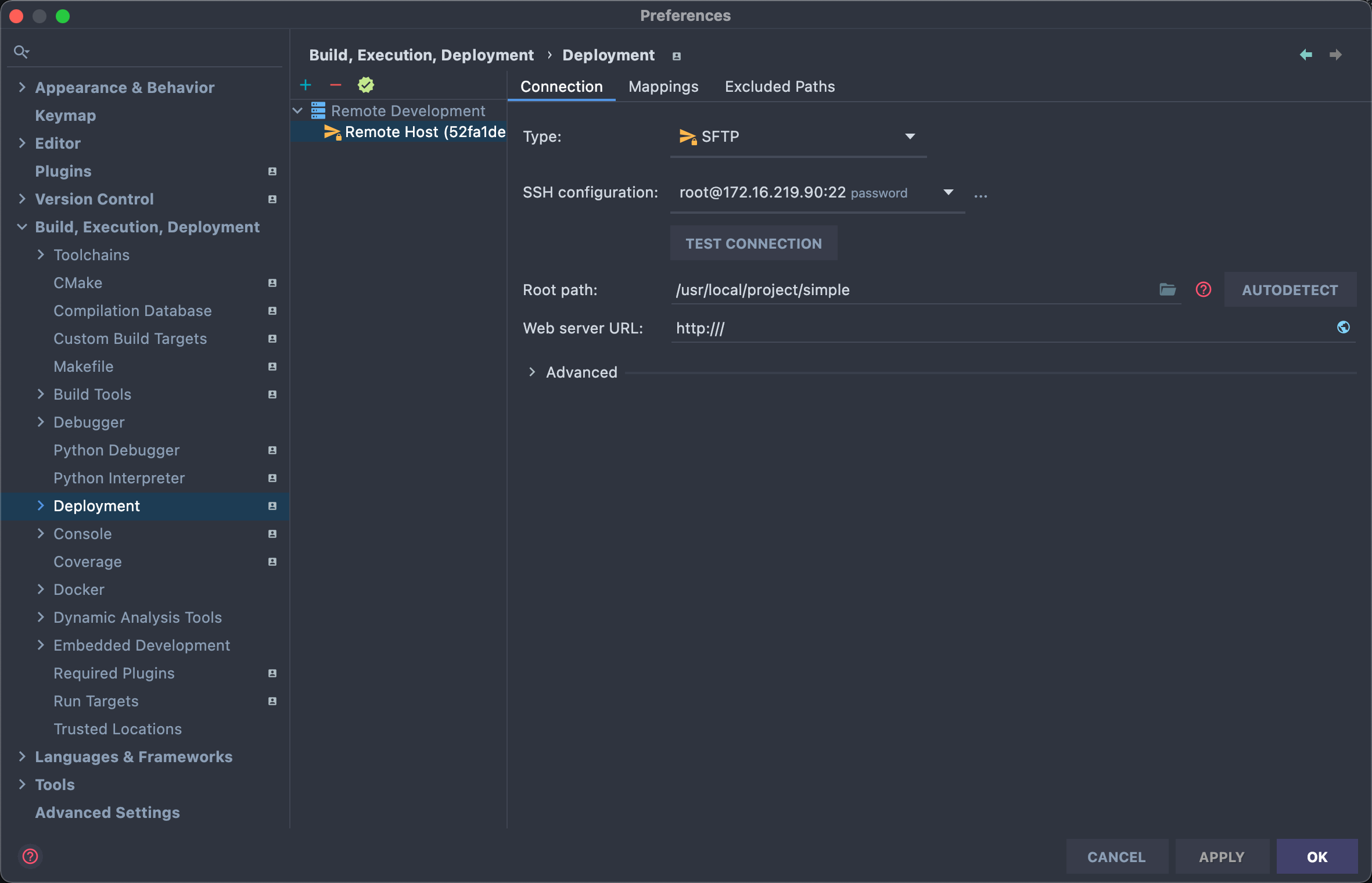Screen dimensions: 1372x883
Task: Collapse the Remote Development tree group
Action: pos(298,110)
